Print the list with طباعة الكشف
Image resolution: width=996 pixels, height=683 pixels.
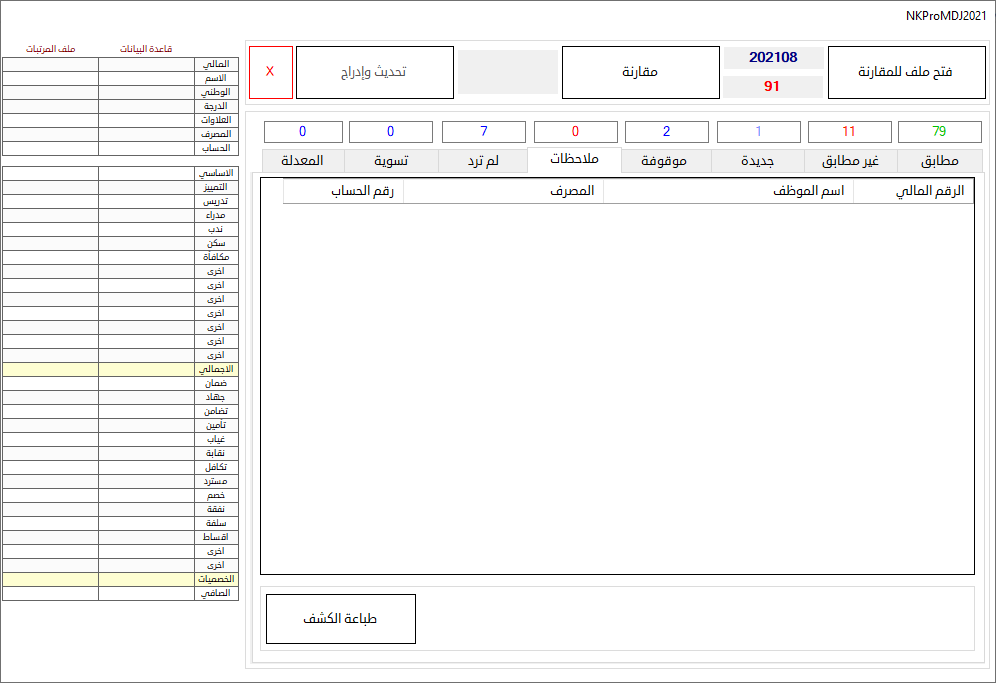(x=340, y=619)
